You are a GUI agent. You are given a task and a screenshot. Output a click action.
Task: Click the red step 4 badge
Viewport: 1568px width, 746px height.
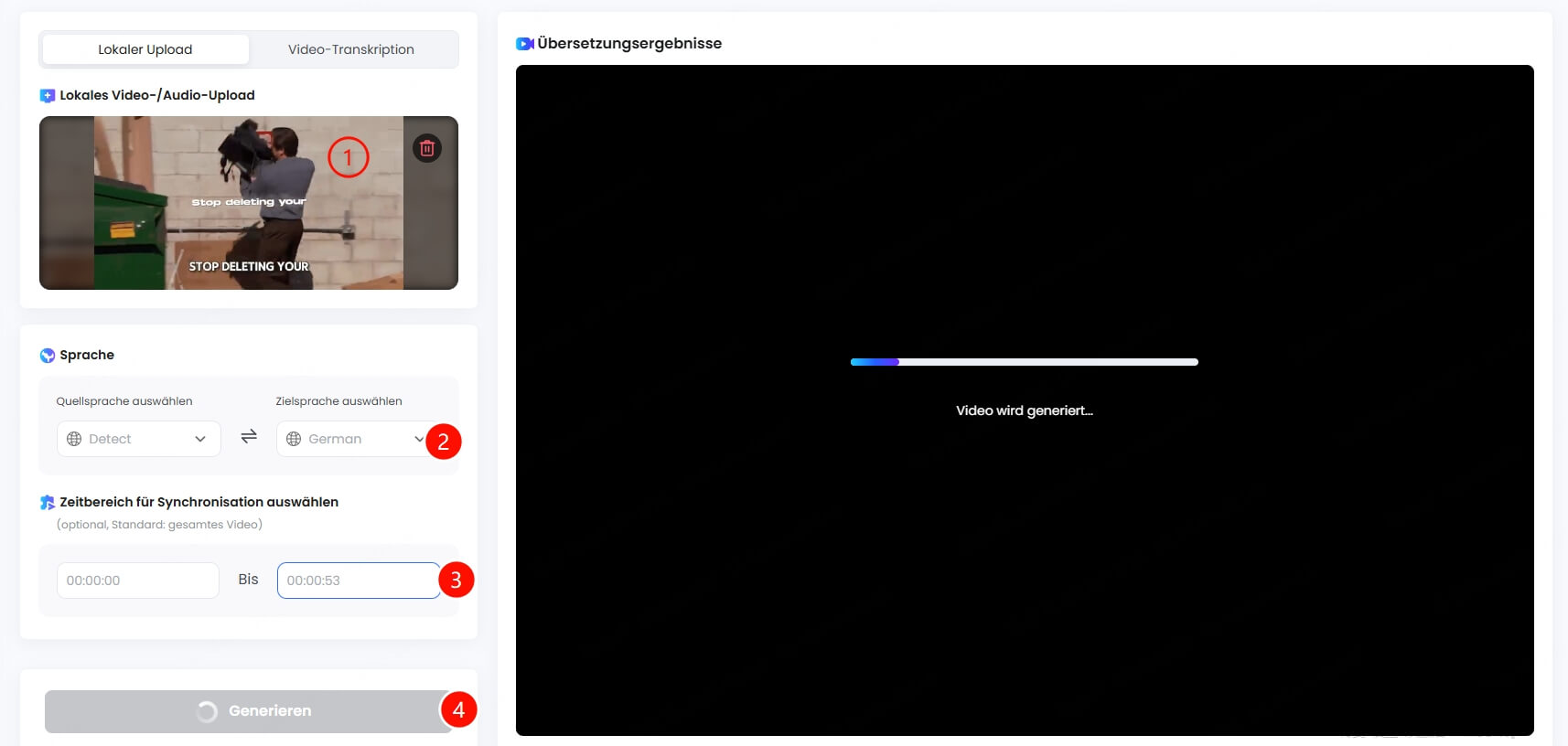[458, 709]
